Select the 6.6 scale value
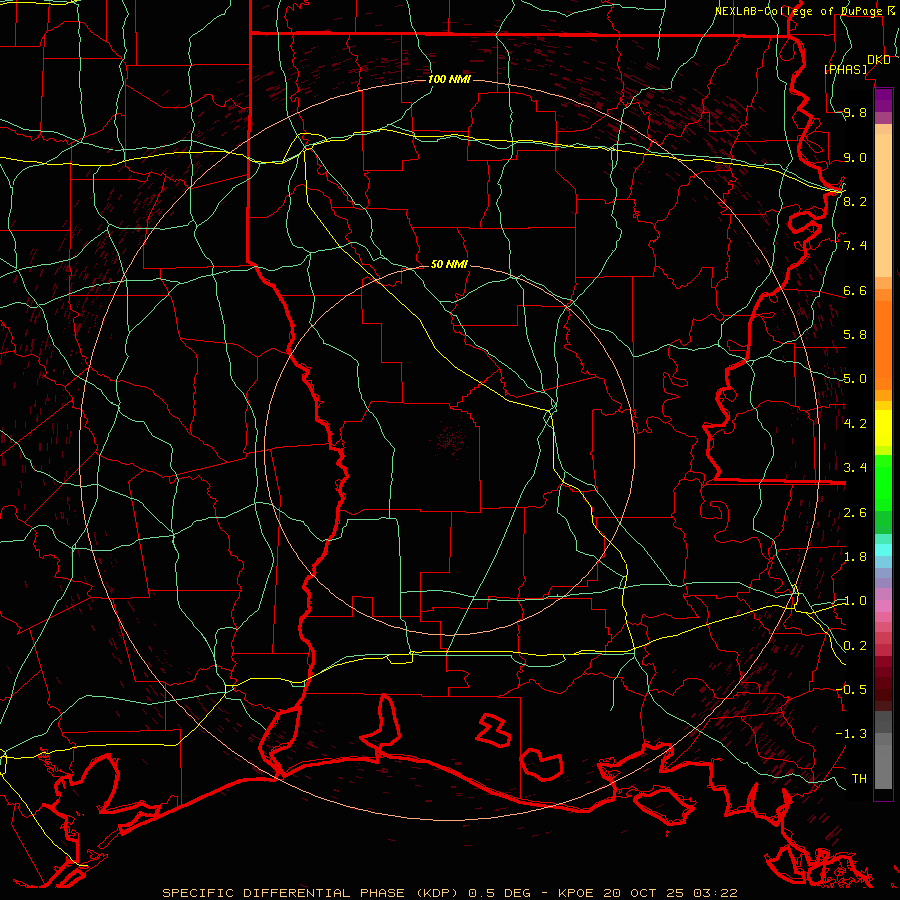This screenshot has width=900, height=900. (x=855, y=290)
